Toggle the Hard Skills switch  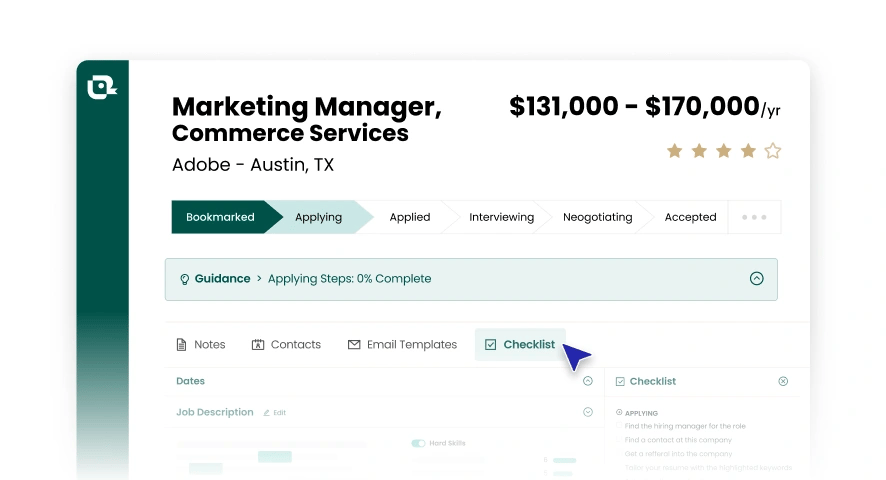(x=418, y=443)
